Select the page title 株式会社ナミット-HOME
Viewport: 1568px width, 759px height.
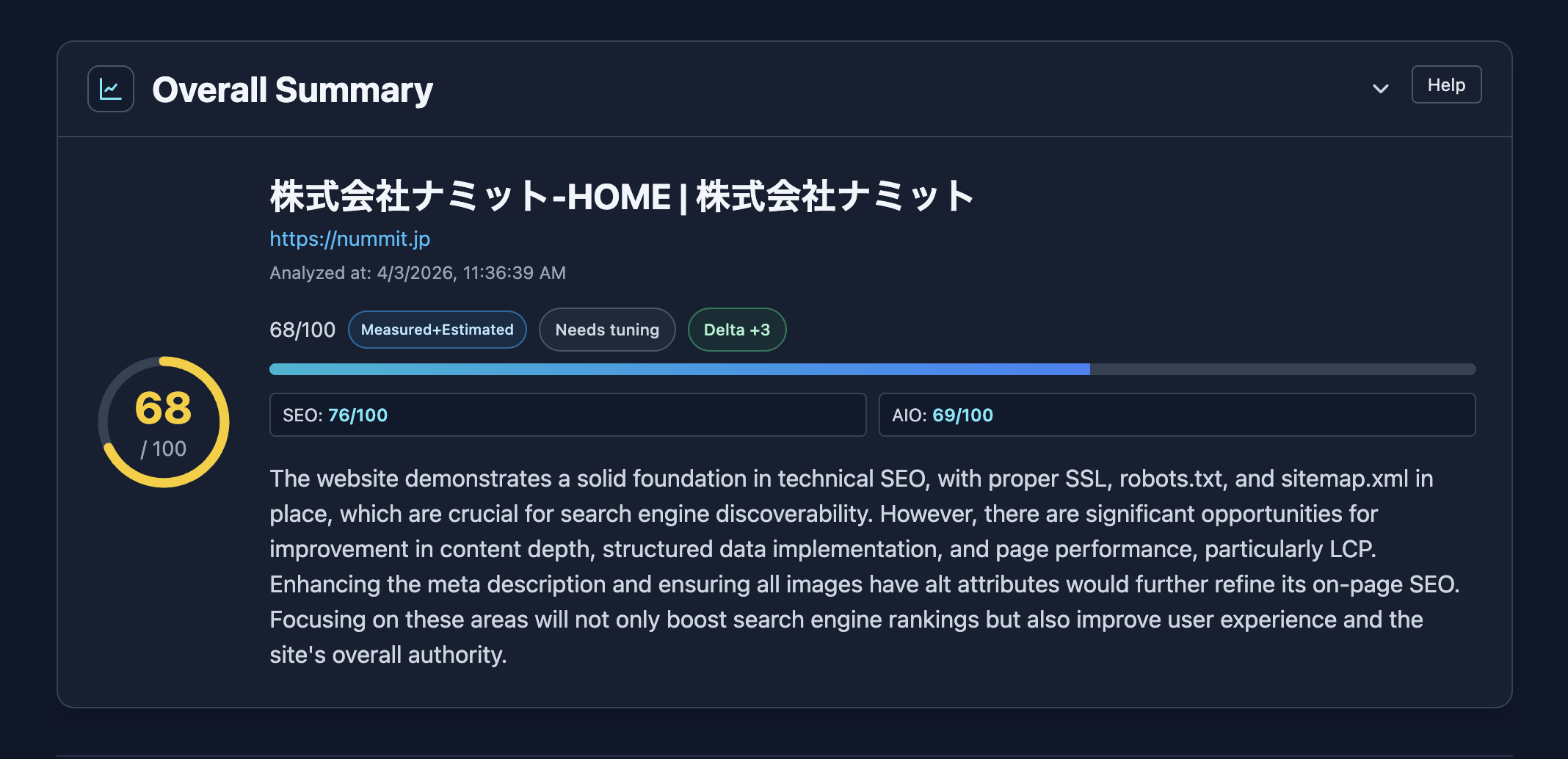tap(620, 195)
